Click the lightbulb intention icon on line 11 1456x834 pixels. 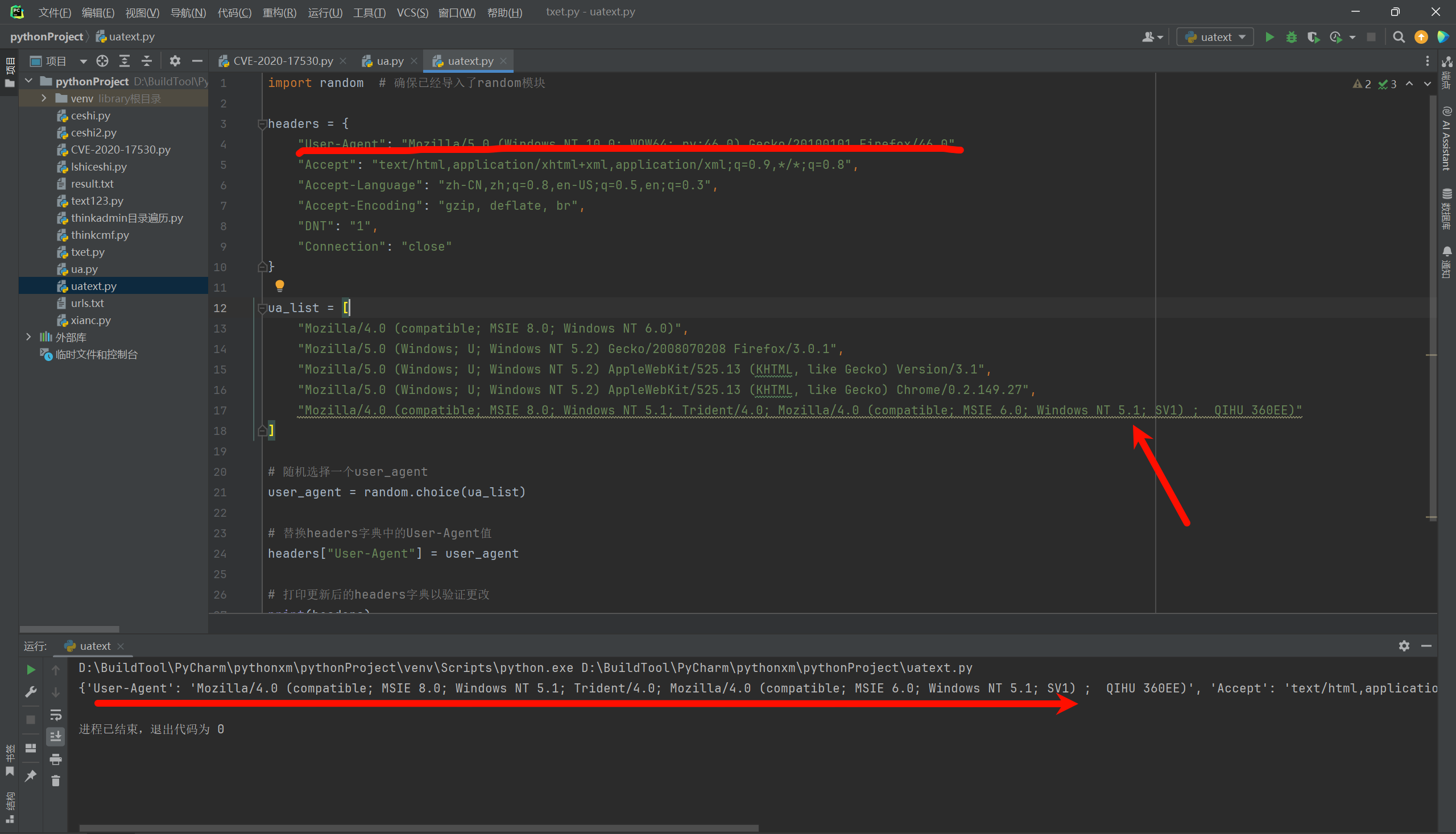pyautogui.click(x=280, y=285)
